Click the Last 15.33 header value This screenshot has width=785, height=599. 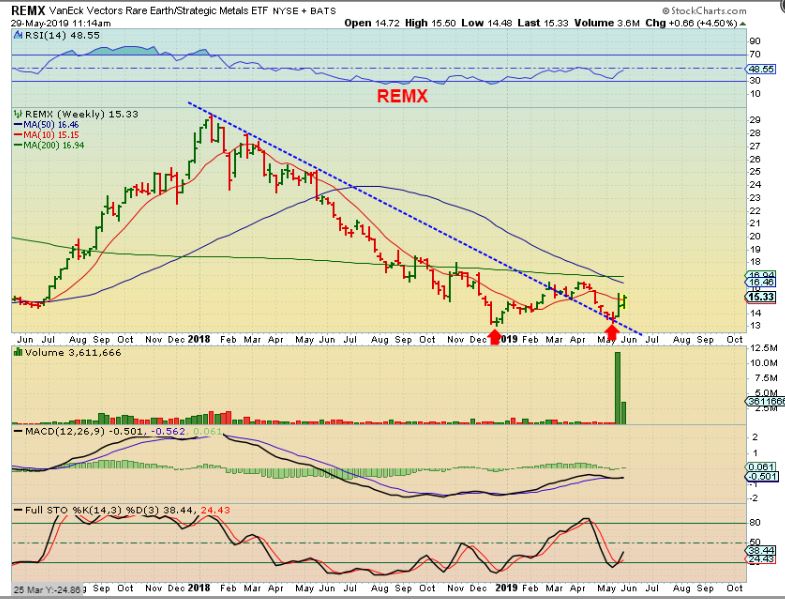tap(542, 23)
